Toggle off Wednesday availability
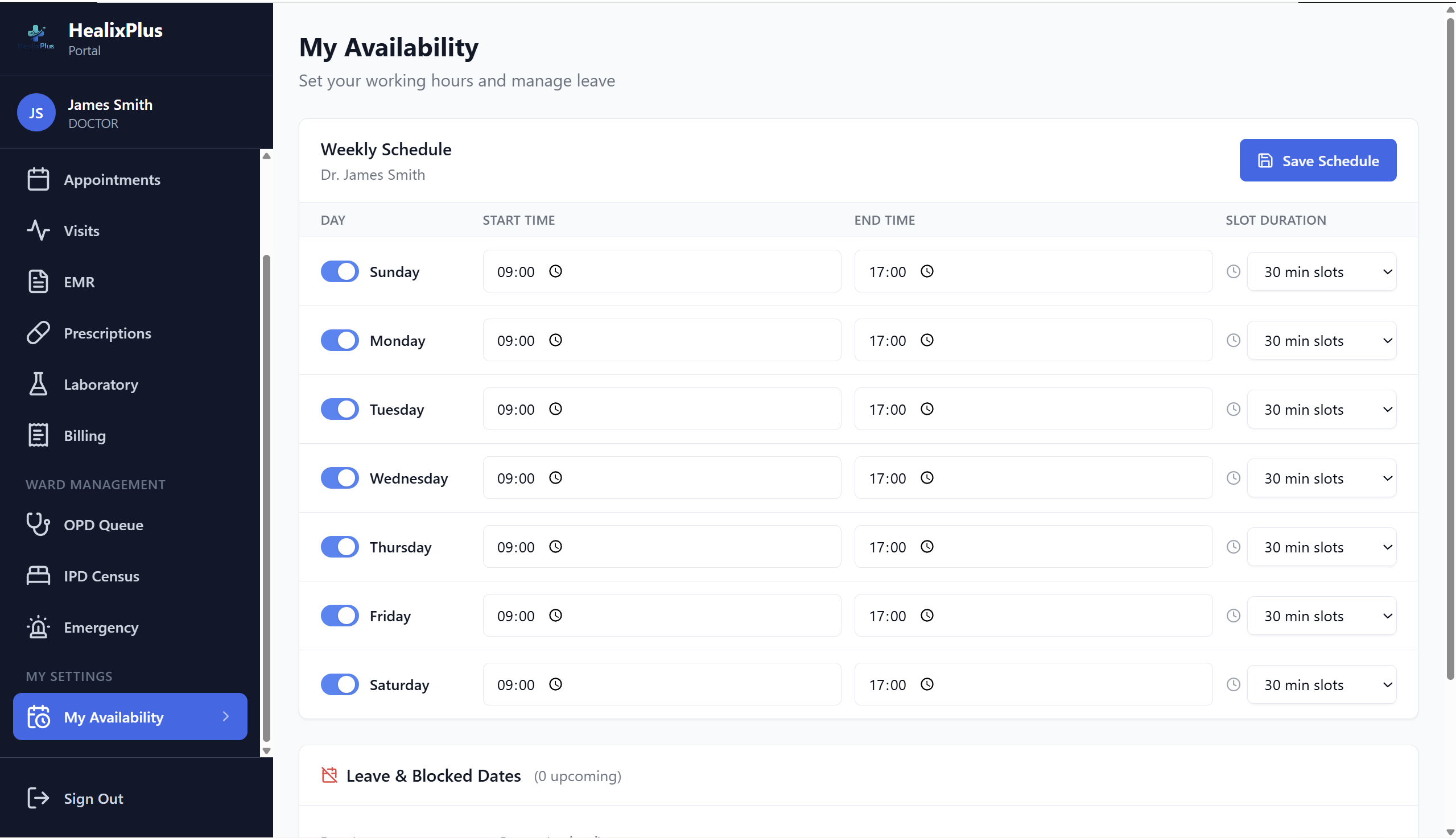The image size is (1456, 838). tap(340, 478)
